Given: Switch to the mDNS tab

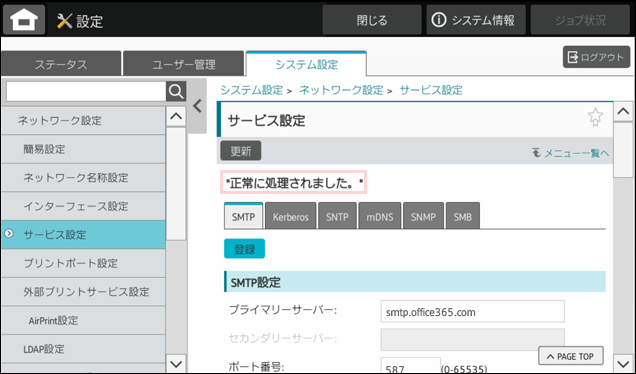Looking at the screenshot, I should [380, 216].
